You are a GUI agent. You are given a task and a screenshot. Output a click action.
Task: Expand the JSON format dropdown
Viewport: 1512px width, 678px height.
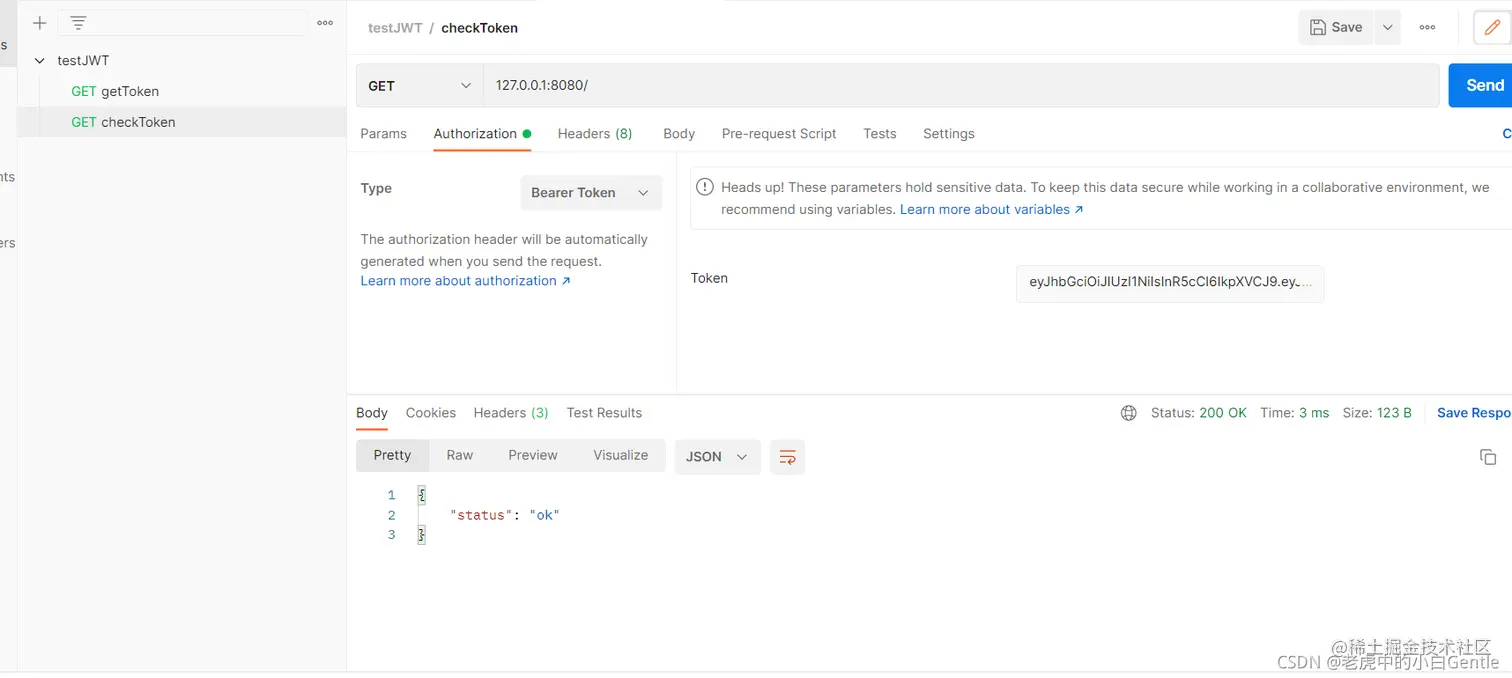717,457
